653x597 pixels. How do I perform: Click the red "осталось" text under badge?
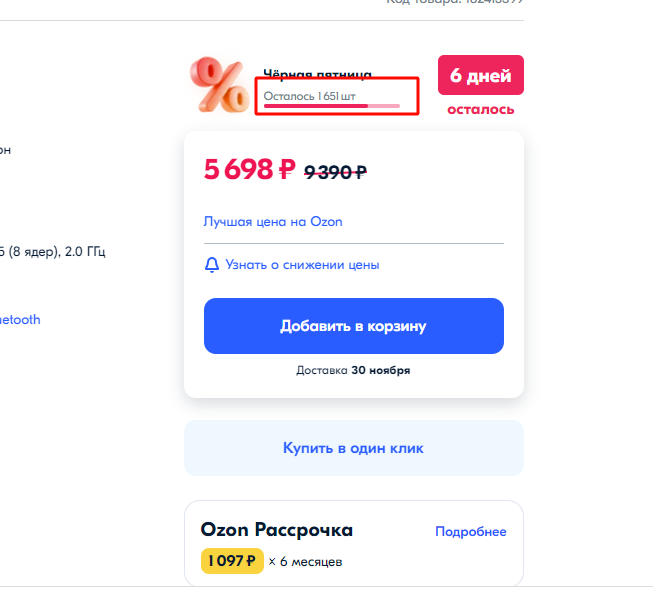[481, 109]
